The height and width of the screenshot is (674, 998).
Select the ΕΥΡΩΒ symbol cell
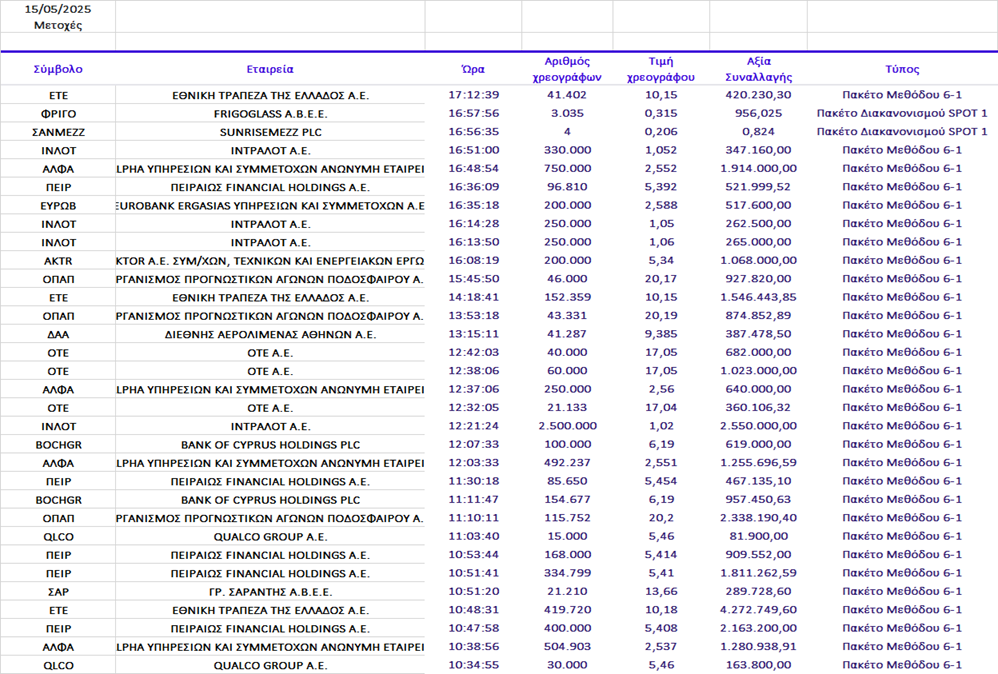click(x=58, y=206)
